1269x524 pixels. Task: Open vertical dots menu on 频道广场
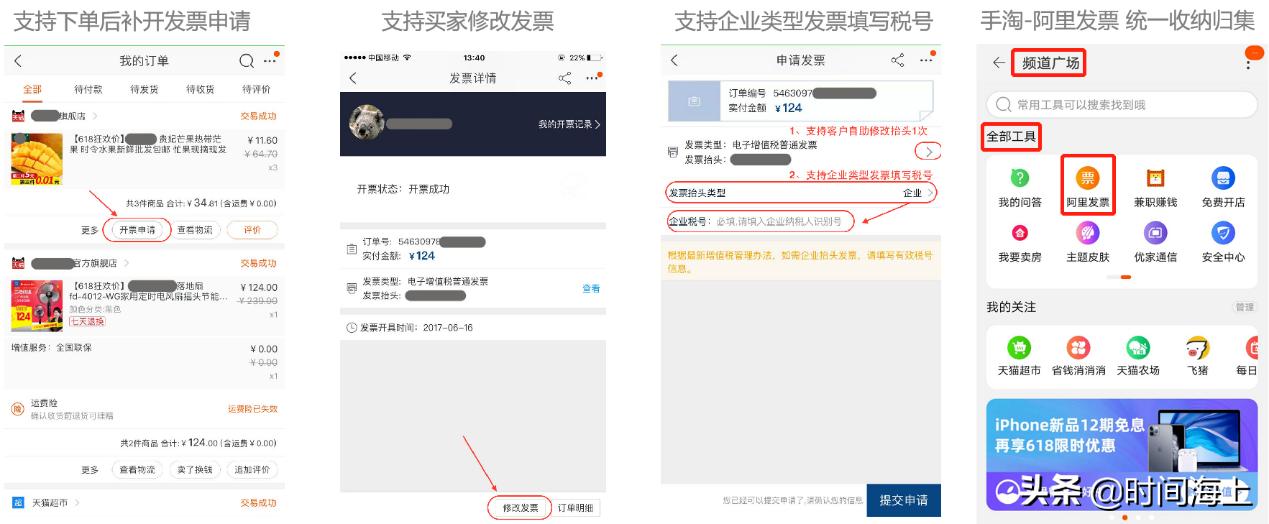(1247, 62)
